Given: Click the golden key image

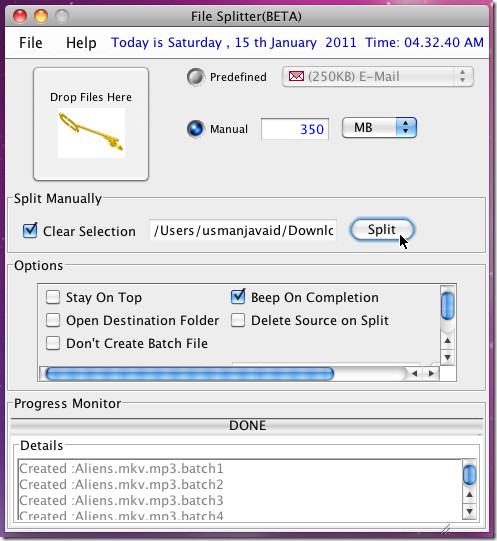Looking at the screenshot, I should click(x=91, y=132).
